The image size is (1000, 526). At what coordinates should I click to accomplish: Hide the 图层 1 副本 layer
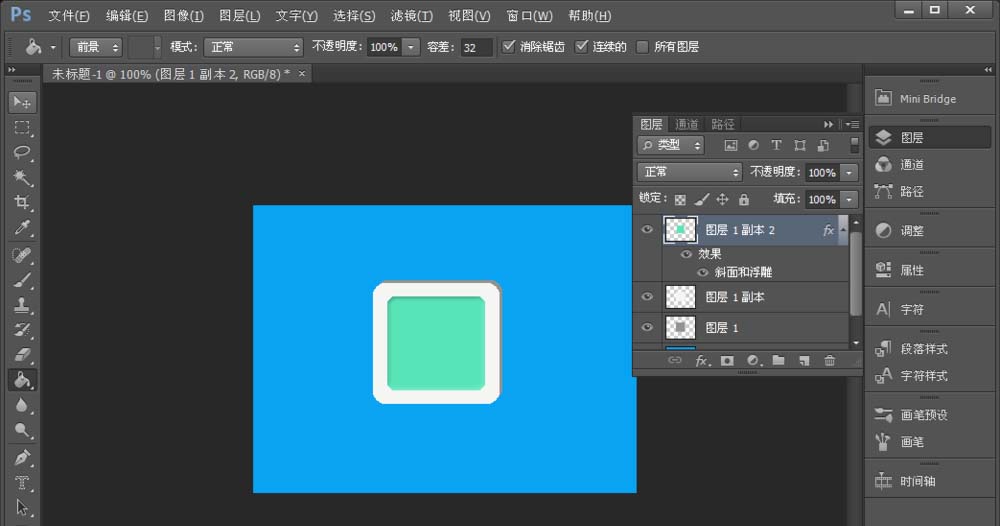coord(647,297)
